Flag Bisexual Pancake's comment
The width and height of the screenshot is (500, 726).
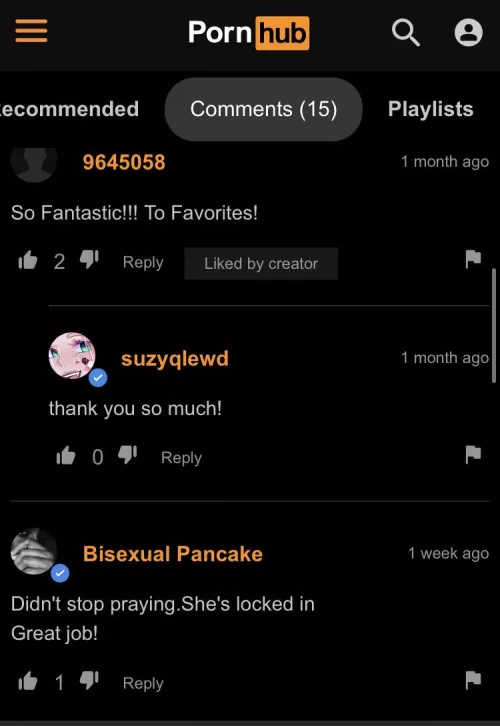pyautogui.click(x=473, y=680)
